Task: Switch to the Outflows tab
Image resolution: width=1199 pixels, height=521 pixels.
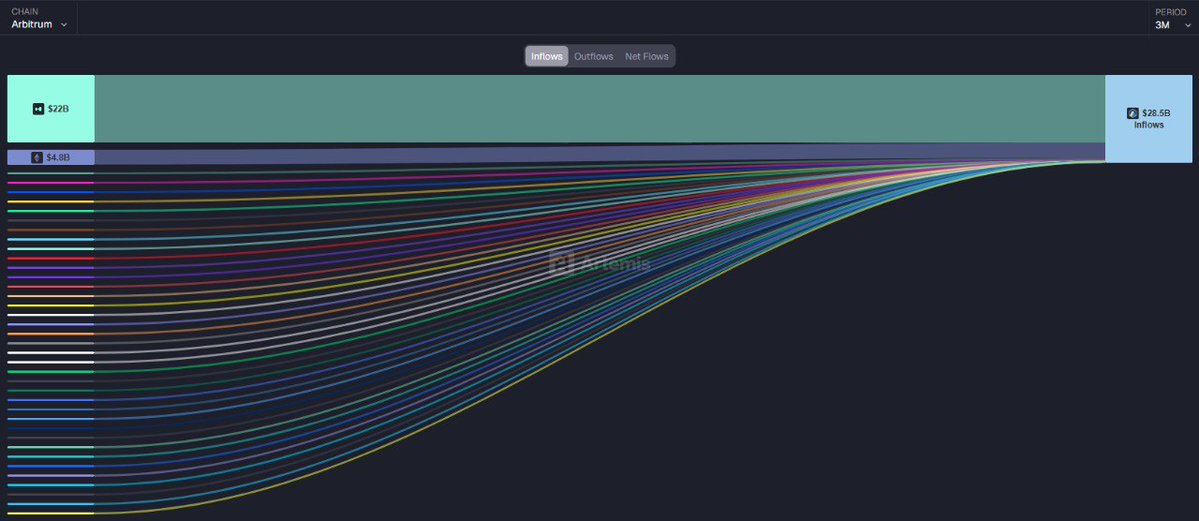Action: point(593,56)
